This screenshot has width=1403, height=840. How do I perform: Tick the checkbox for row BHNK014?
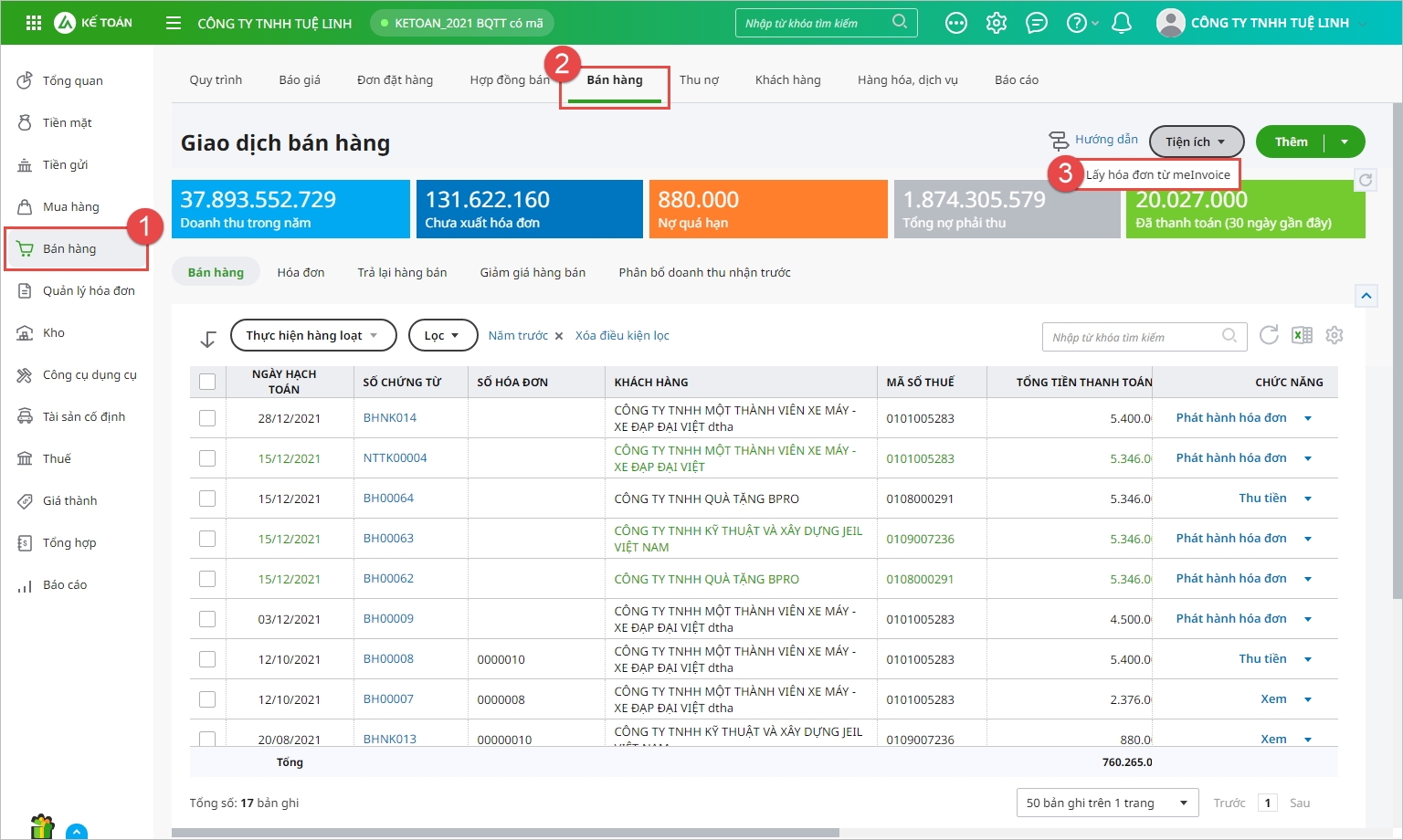[x=207, y=418]
